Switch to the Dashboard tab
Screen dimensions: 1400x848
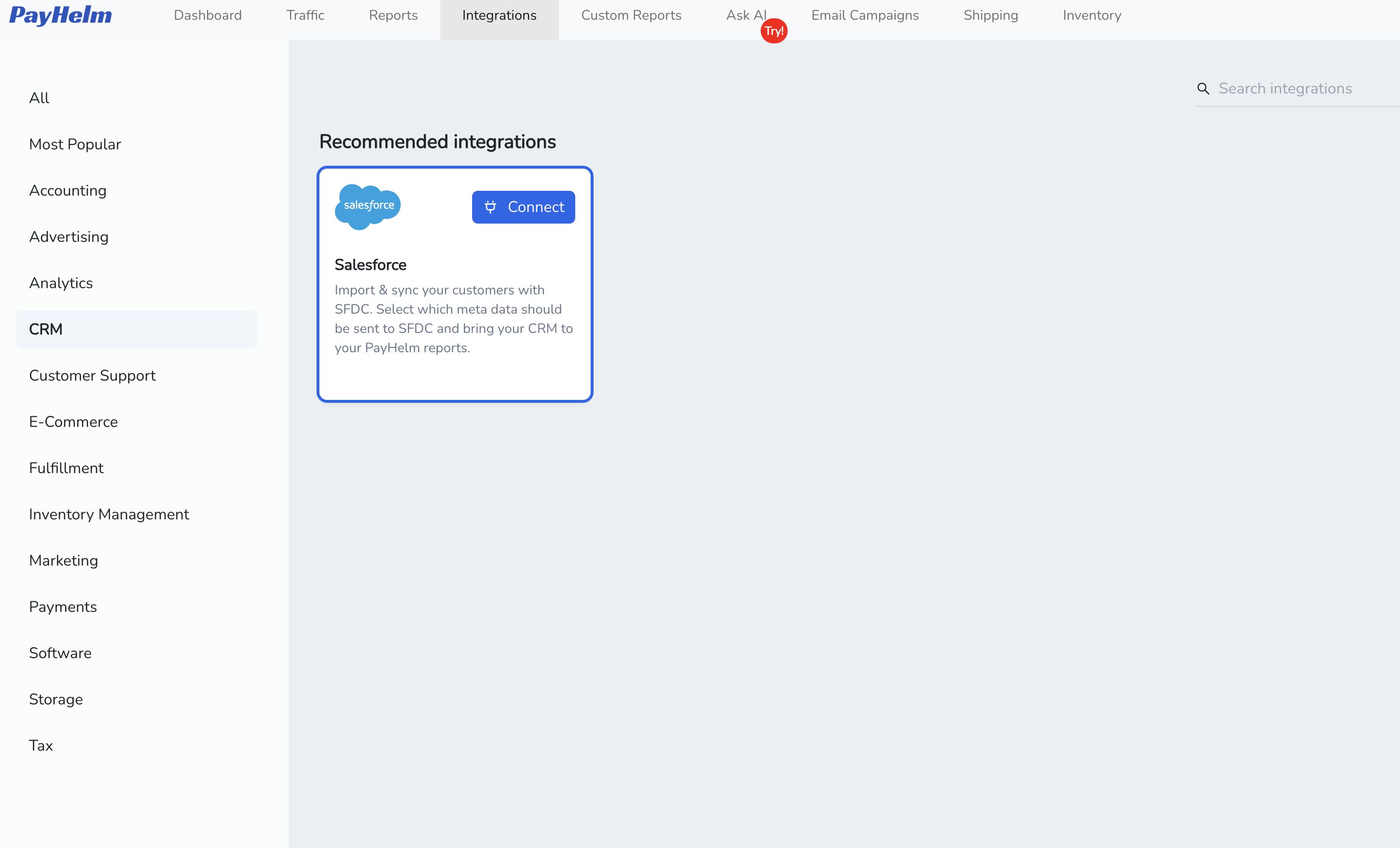click(x=207, y=15)
